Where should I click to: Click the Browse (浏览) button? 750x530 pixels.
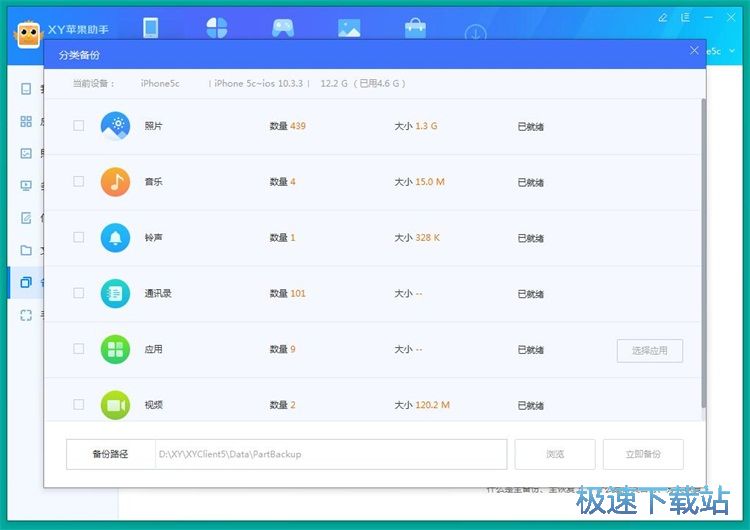click(x=555, y=454)
